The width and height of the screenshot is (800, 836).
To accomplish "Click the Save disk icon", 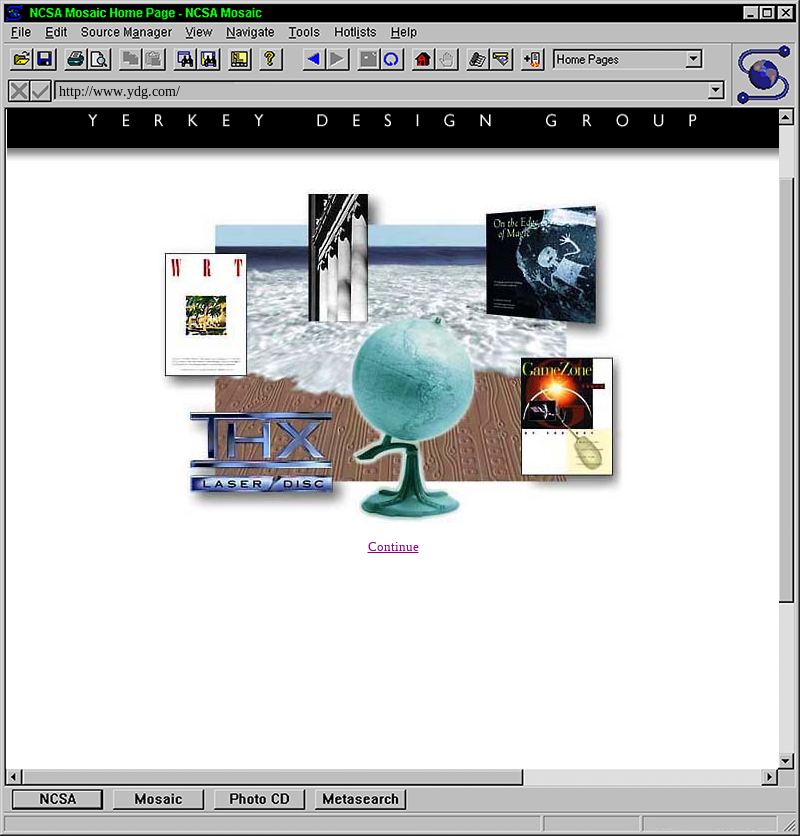I will [44, 60].
